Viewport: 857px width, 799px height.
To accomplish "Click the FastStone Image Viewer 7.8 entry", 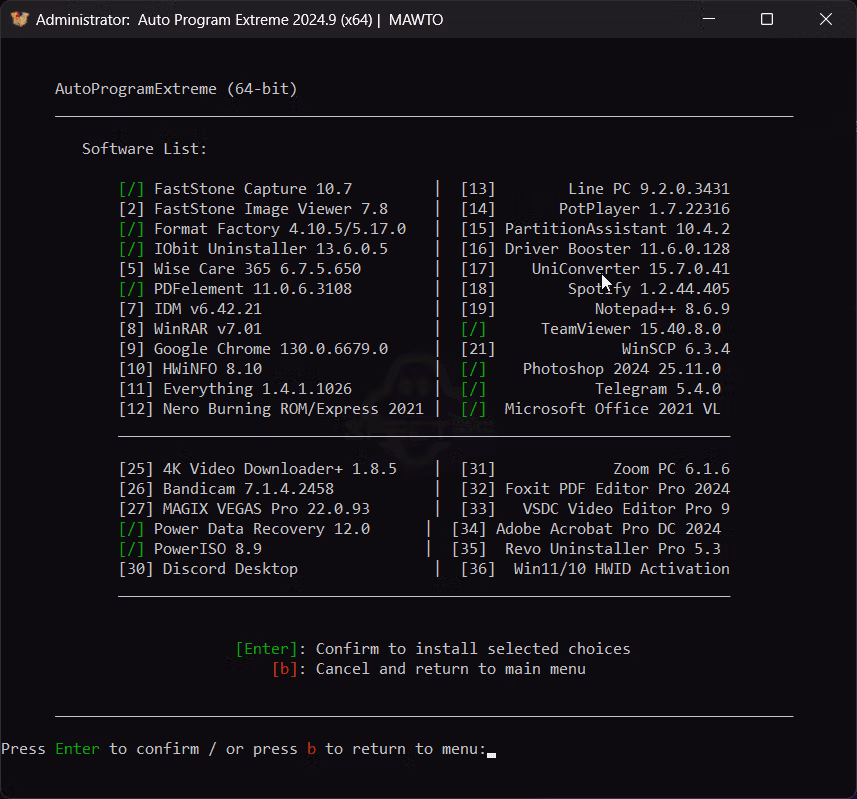I will pyautogui.click(x=253, y=209).
